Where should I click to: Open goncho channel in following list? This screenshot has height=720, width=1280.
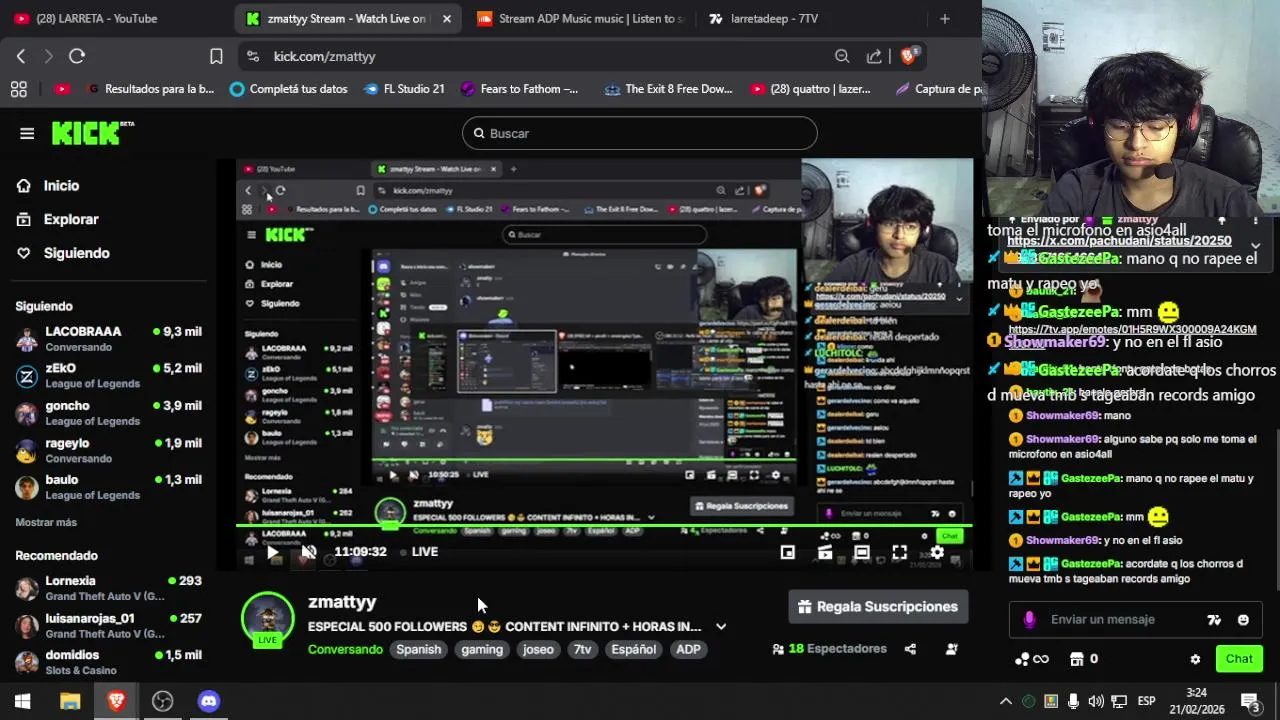coord(108,413)
